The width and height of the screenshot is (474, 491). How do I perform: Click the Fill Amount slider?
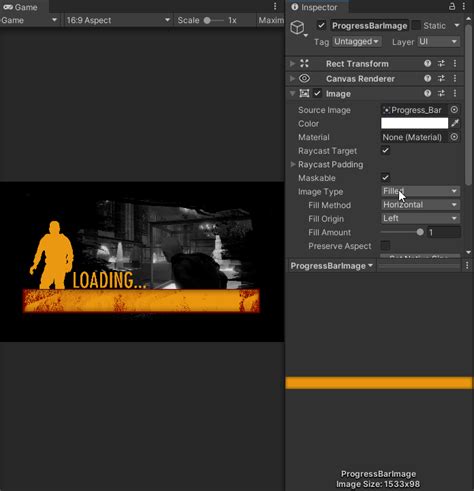point(402,232)
